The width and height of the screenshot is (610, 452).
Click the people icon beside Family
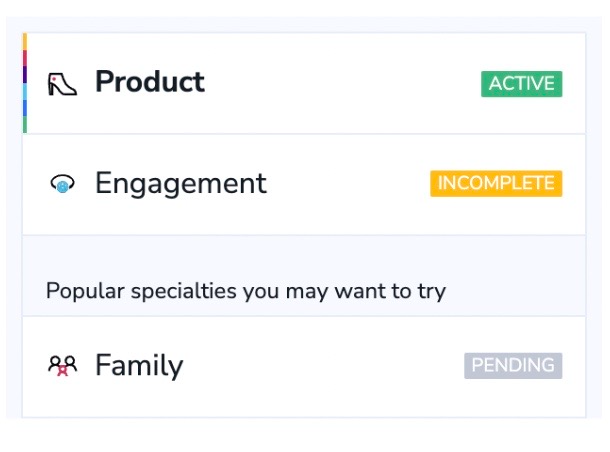pyautogui.click(x=62, y=366)
